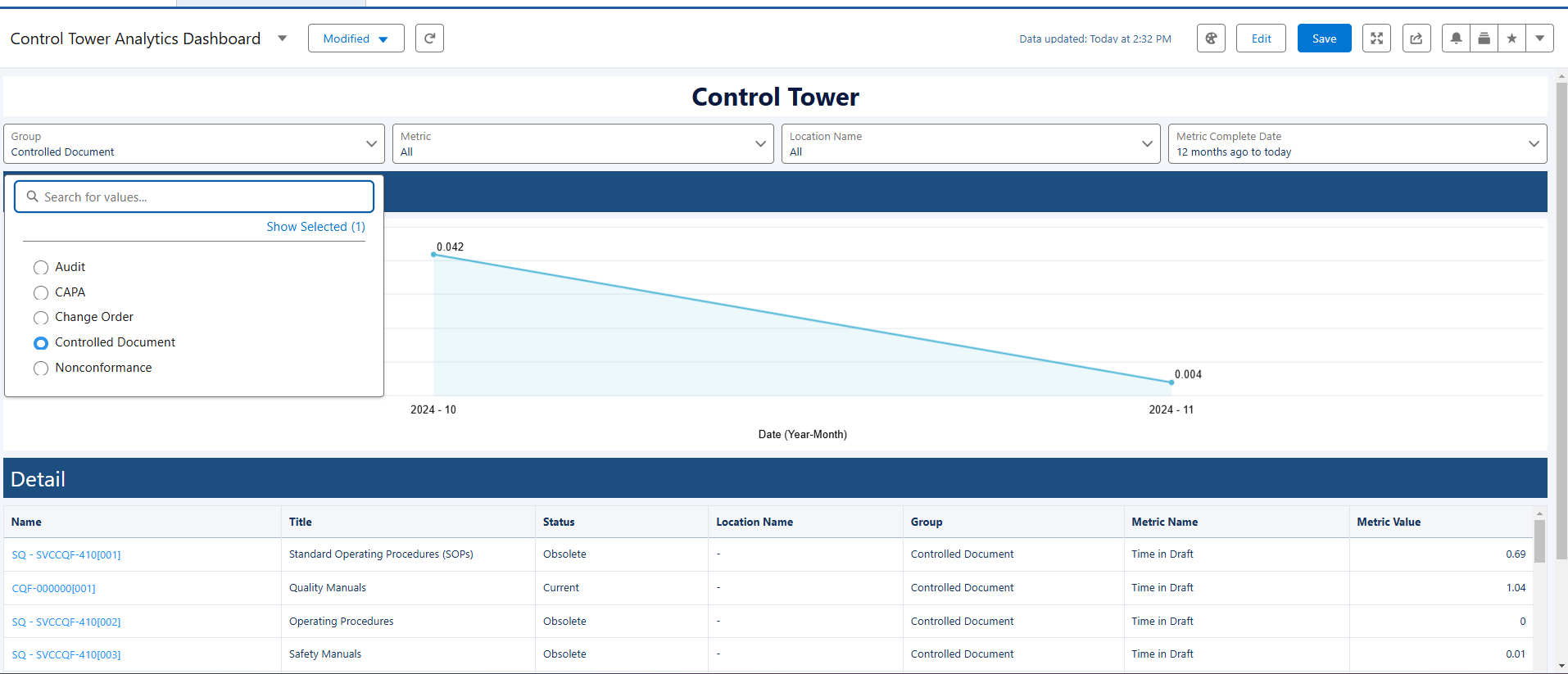The image size is (1568, 674).
Task: Open notifications bell icon
Action: pyautogui.click(x=1456, y=38)
